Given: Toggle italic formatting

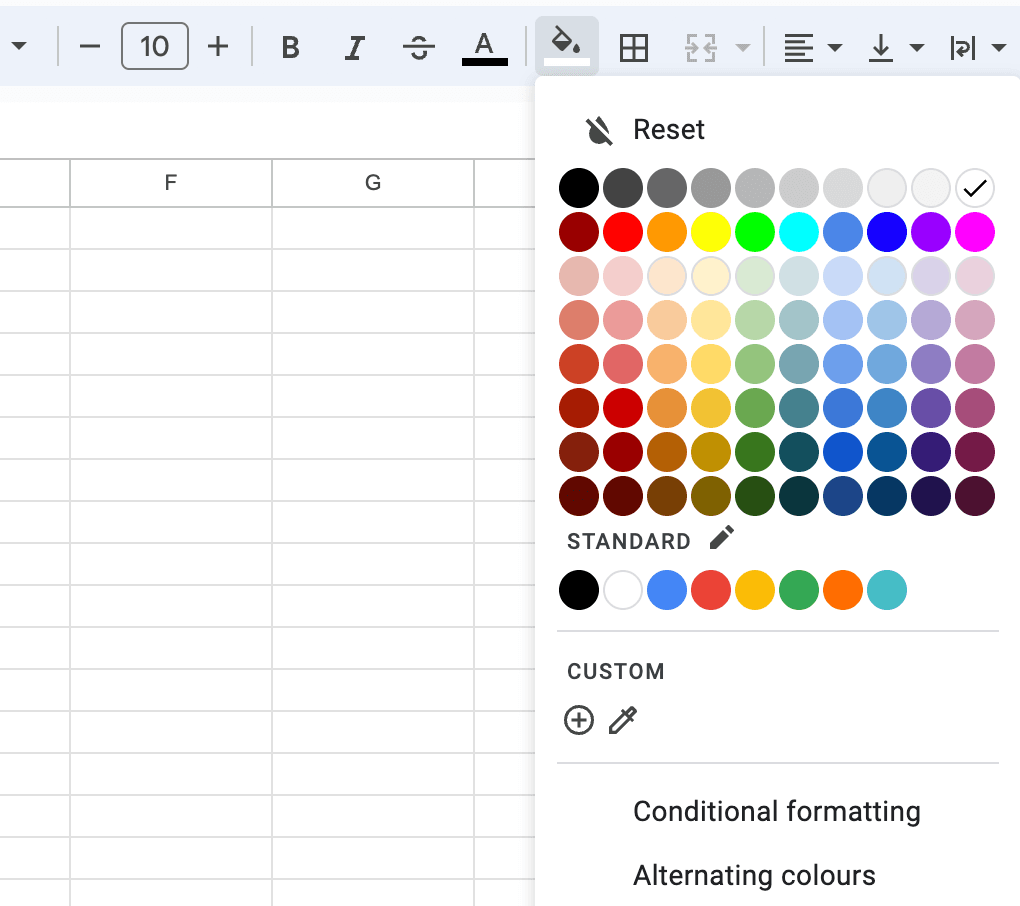Looking at the screenshot, I should point(354,47).
